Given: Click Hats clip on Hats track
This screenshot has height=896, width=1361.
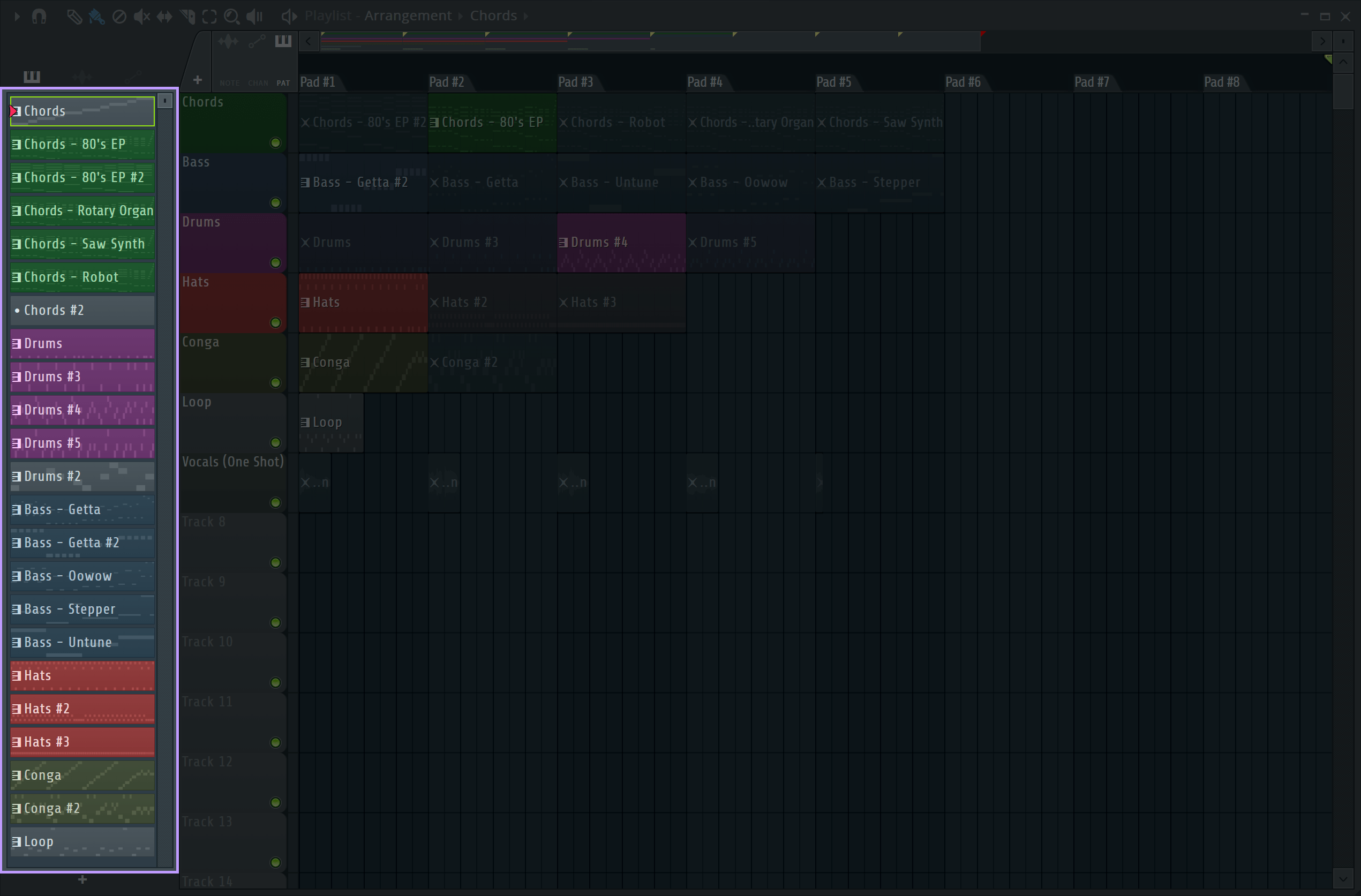Looking at the screenshot, I should 363,303.
